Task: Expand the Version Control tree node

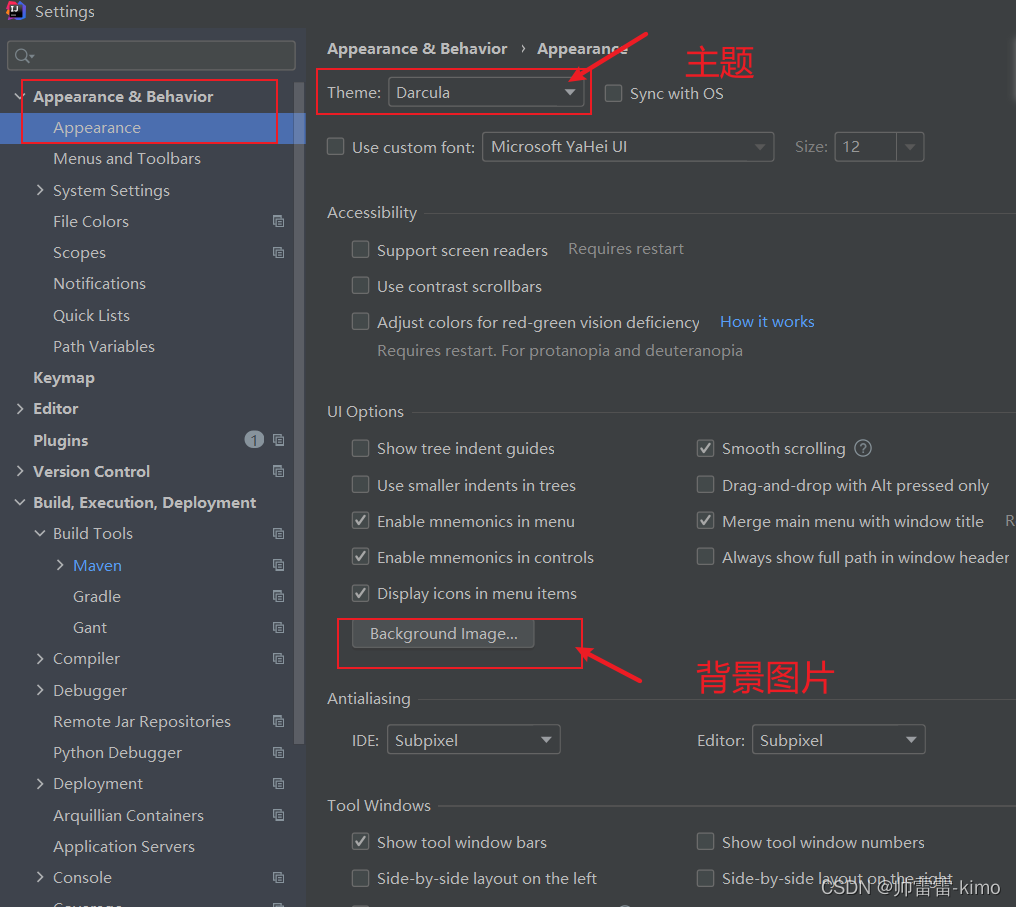Action: click(x=20, y=471)
